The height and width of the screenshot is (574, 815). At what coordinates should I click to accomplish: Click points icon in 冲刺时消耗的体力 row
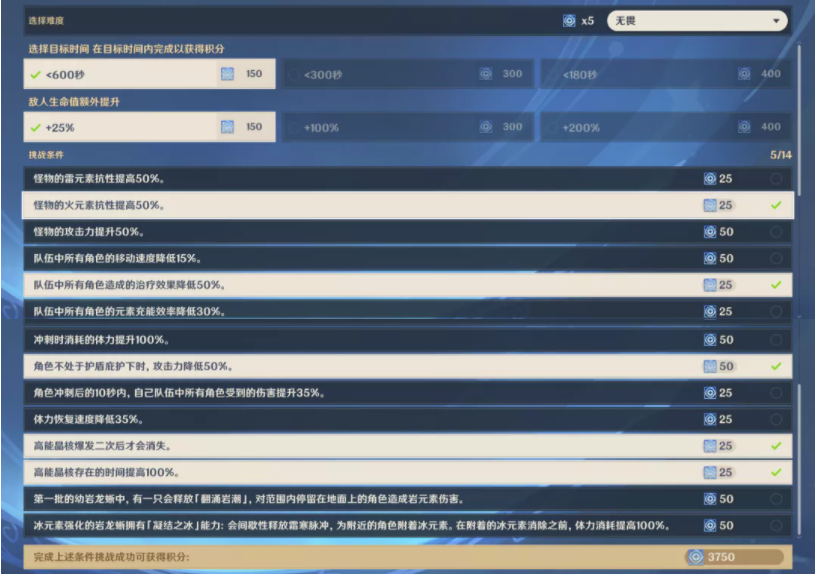(x=710, y=340)
